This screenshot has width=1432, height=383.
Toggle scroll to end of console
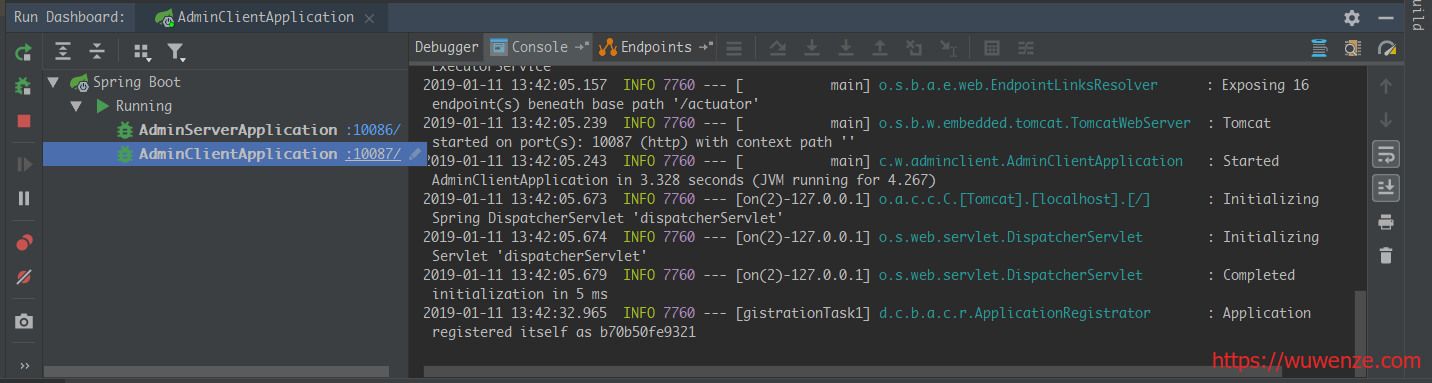click(1386, 188)
